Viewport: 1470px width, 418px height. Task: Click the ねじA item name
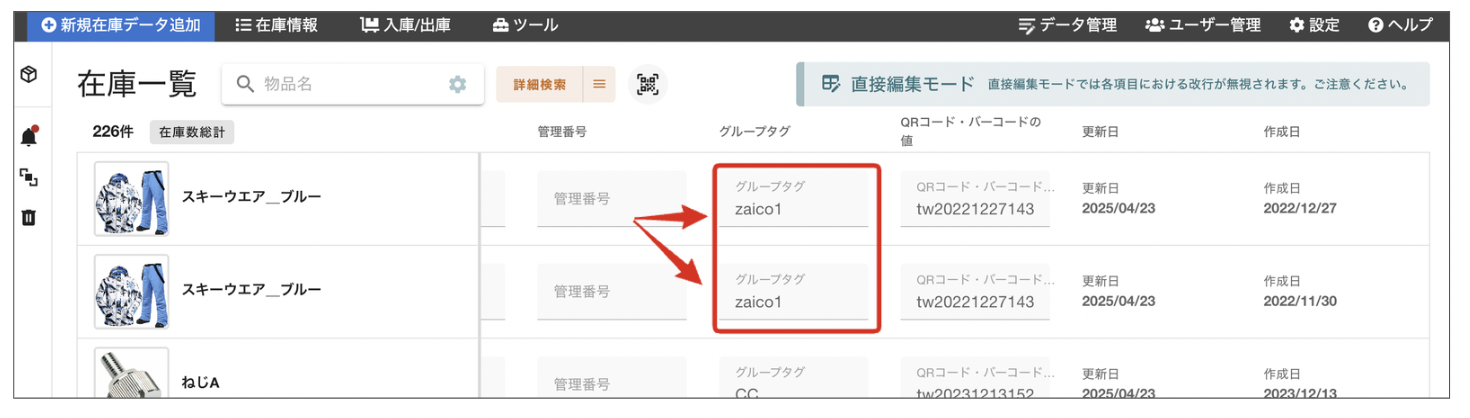click(201, 382)
